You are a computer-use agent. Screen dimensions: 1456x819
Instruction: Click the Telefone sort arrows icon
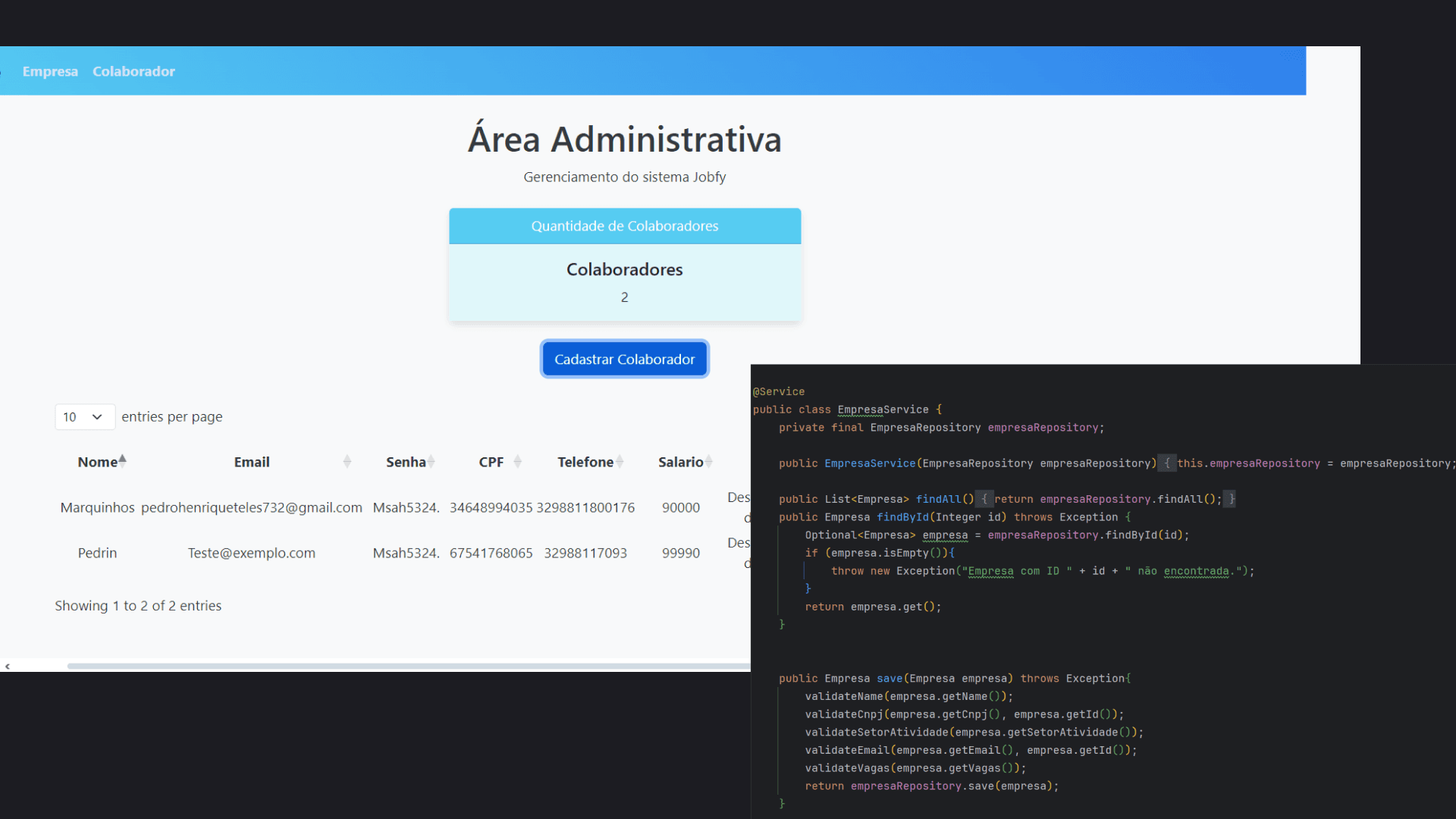coord(620,462)
